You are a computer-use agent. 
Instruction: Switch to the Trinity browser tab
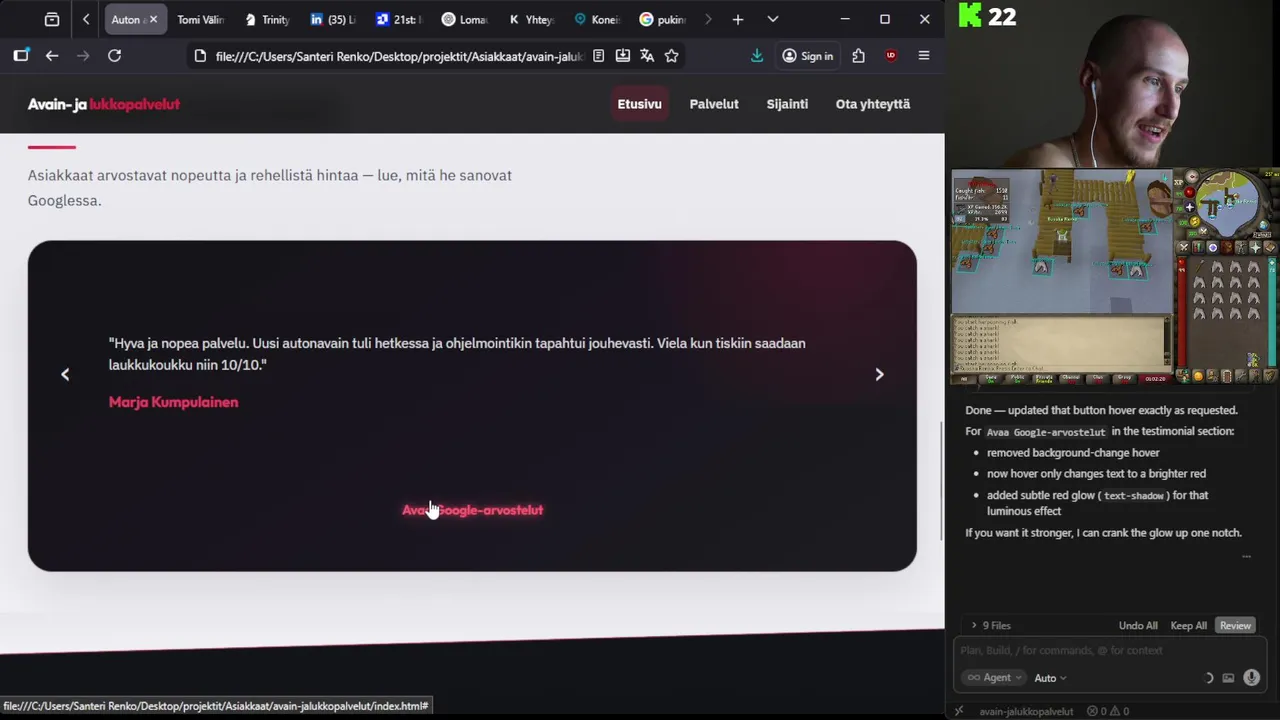[x=266, y=19]
